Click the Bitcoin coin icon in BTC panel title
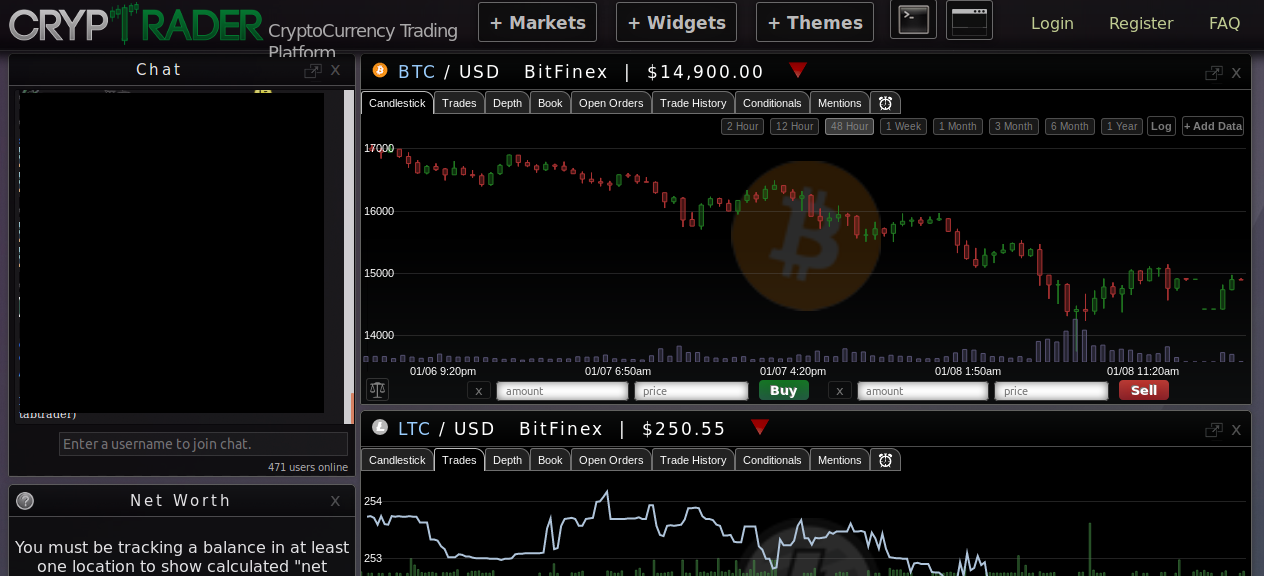This screenshot has width=1264, height=576. [380, 70]
